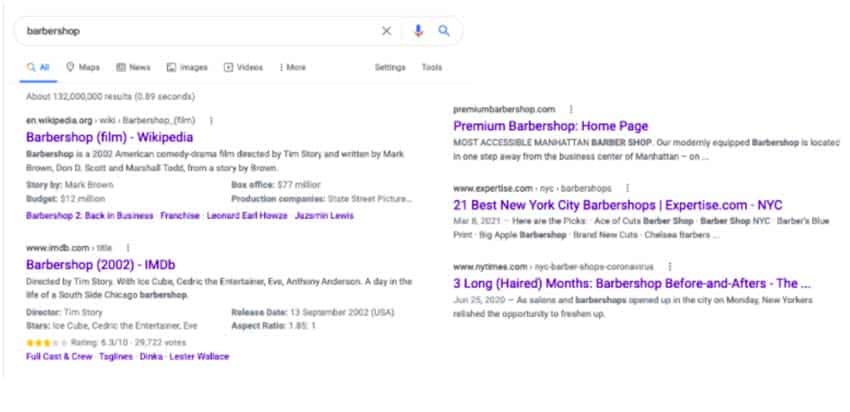Open three-dot menu beside IMDb result
Image resolution: width=850 pixels, height=412 pixels.
128,248
